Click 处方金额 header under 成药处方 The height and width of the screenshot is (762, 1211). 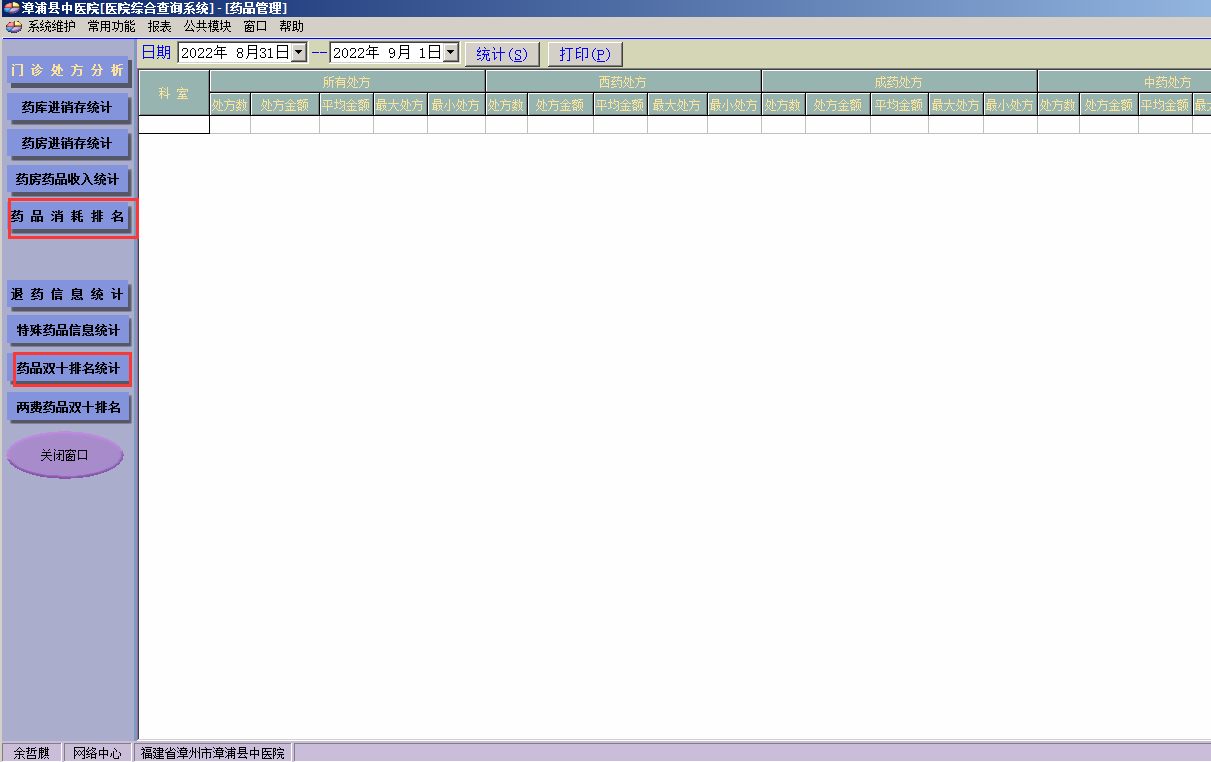(838, 104)
